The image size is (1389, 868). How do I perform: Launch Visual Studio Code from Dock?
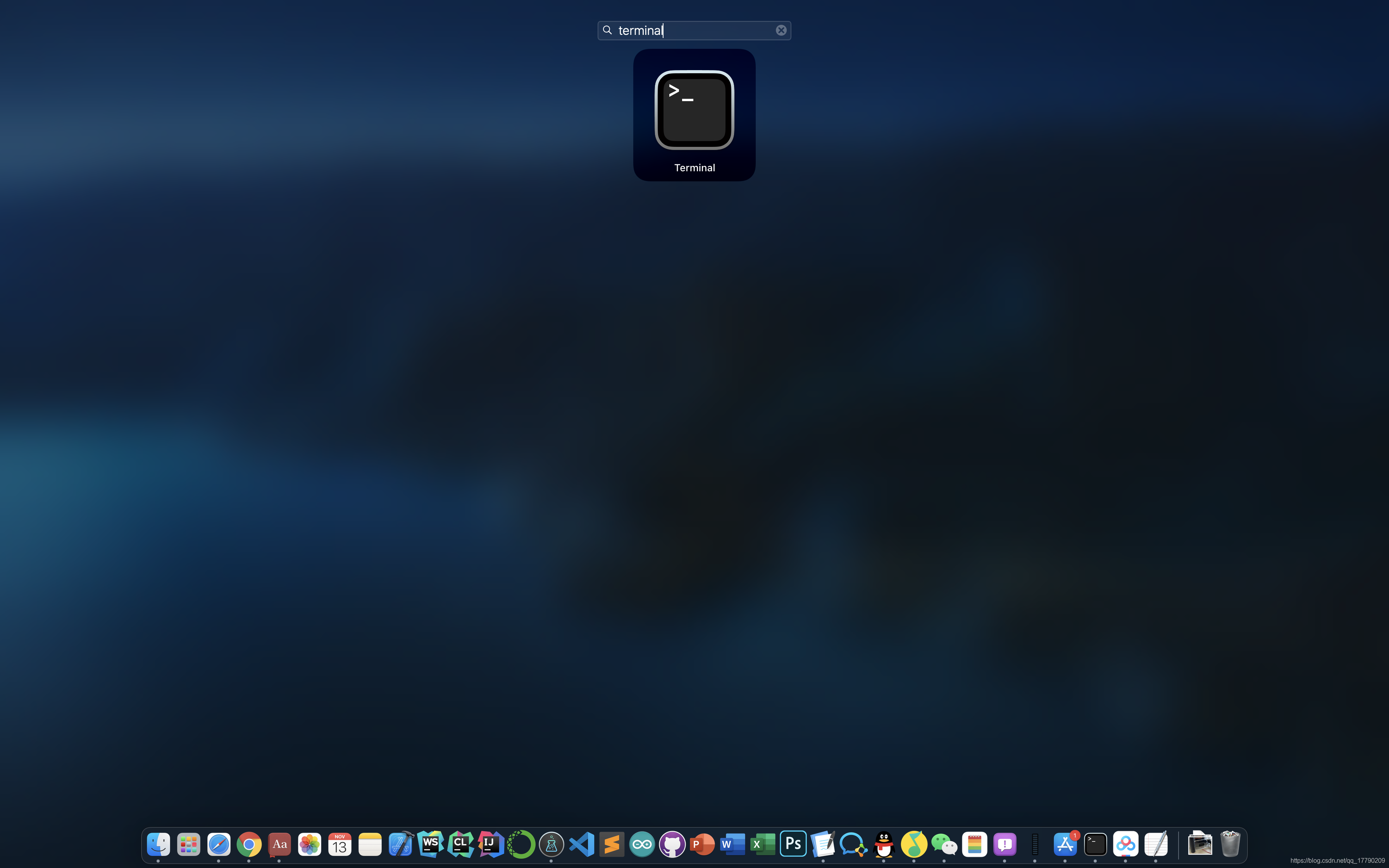pos(581,844)
